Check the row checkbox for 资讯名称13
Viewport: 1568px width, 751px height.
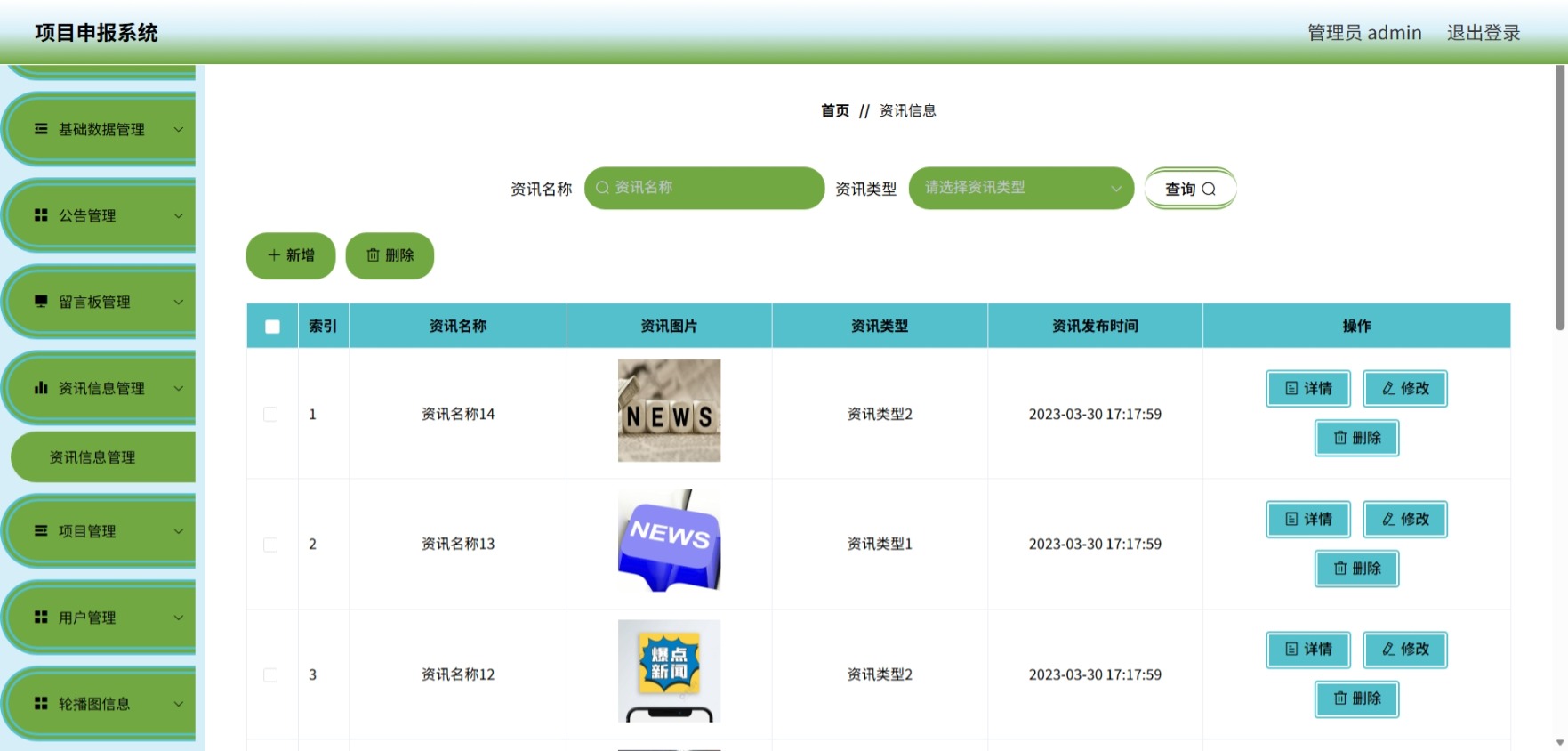pos(270,545)
